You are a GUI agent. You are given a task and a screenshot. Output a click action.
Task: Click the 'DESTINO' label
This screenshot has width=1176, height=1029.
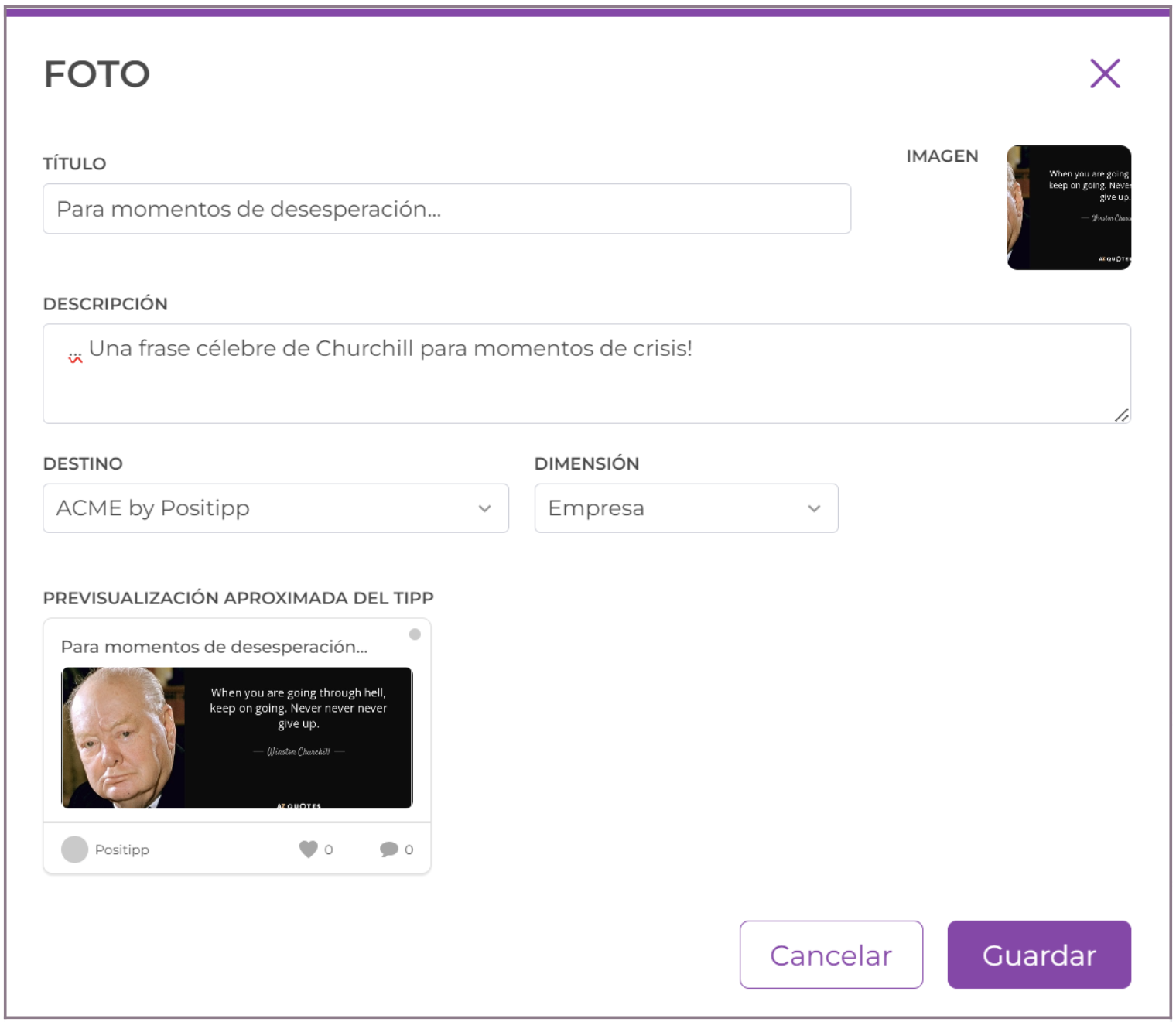[83, 463]
